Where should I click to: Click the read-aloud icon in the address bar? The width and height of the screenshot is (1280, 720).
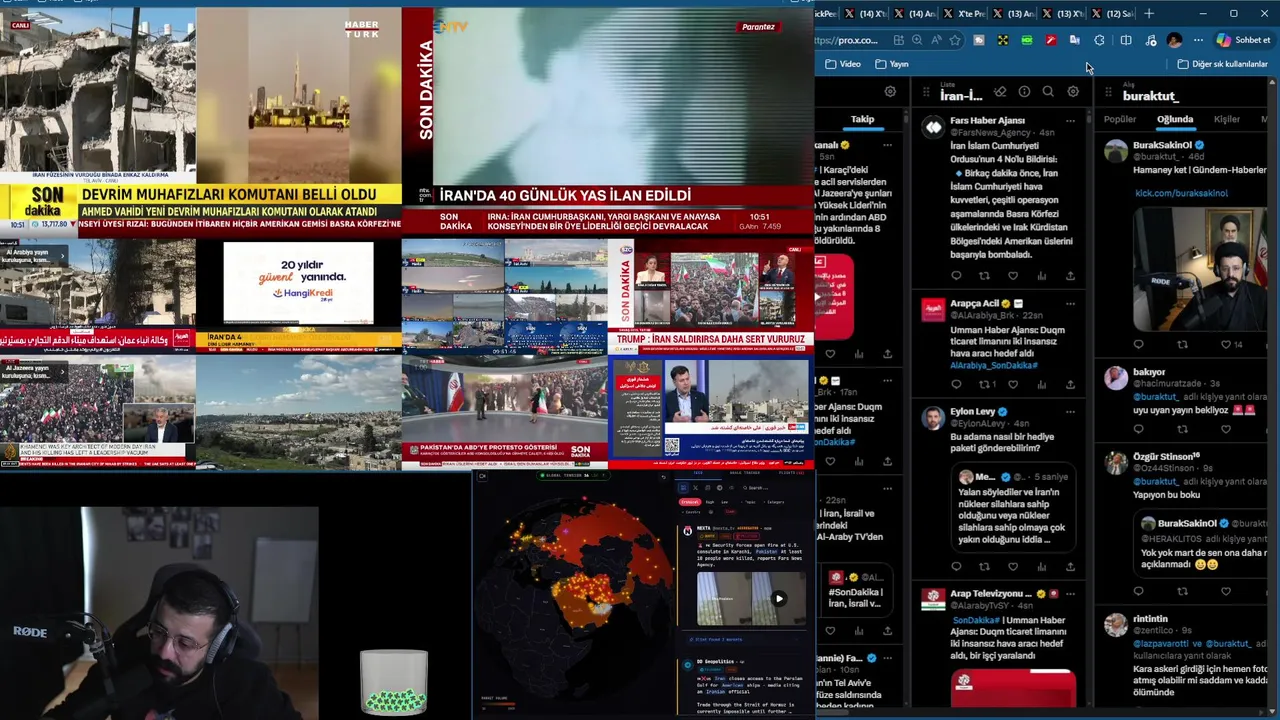936,40
